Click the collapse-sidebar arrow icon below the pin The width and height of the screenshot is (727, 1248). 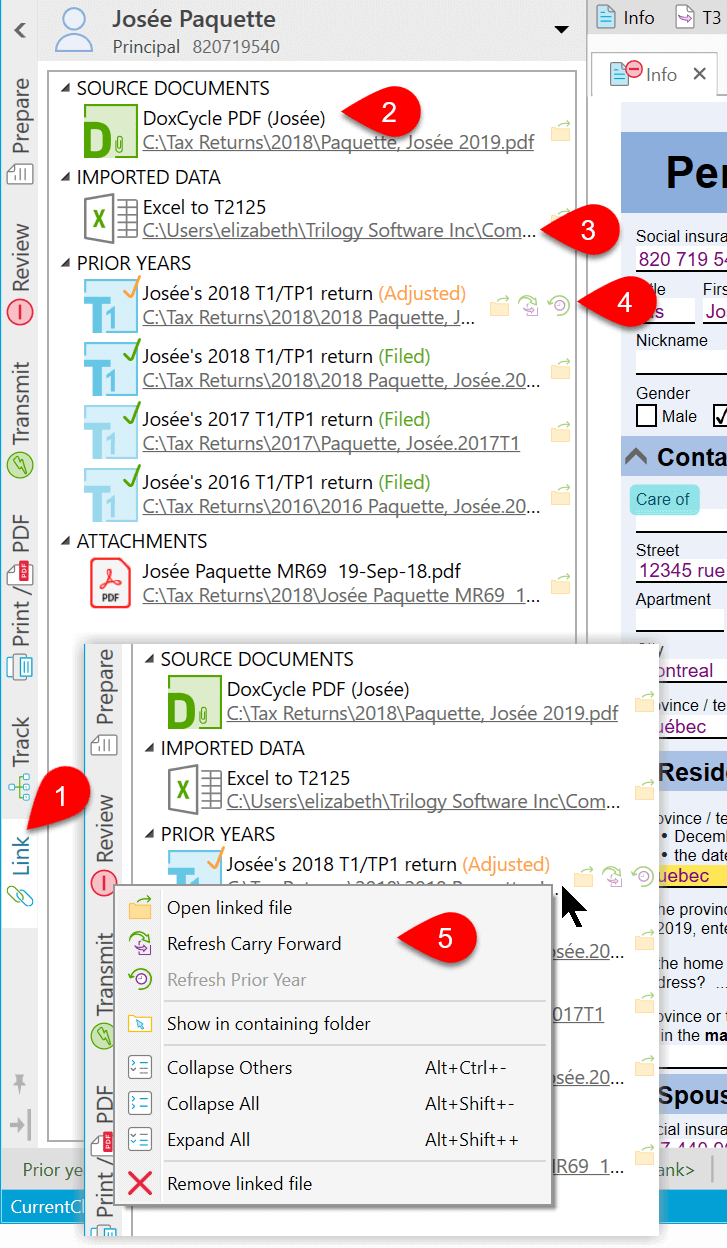click(x=19, y=1124)
